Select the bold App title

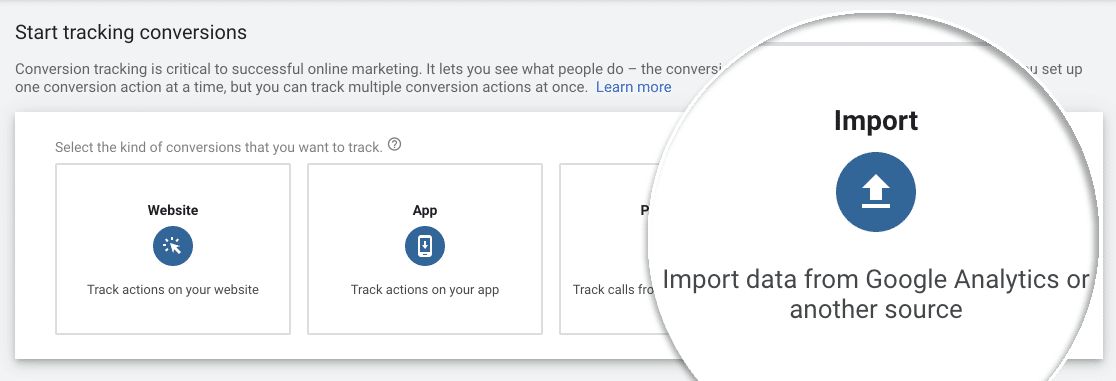tap(425, 210)
